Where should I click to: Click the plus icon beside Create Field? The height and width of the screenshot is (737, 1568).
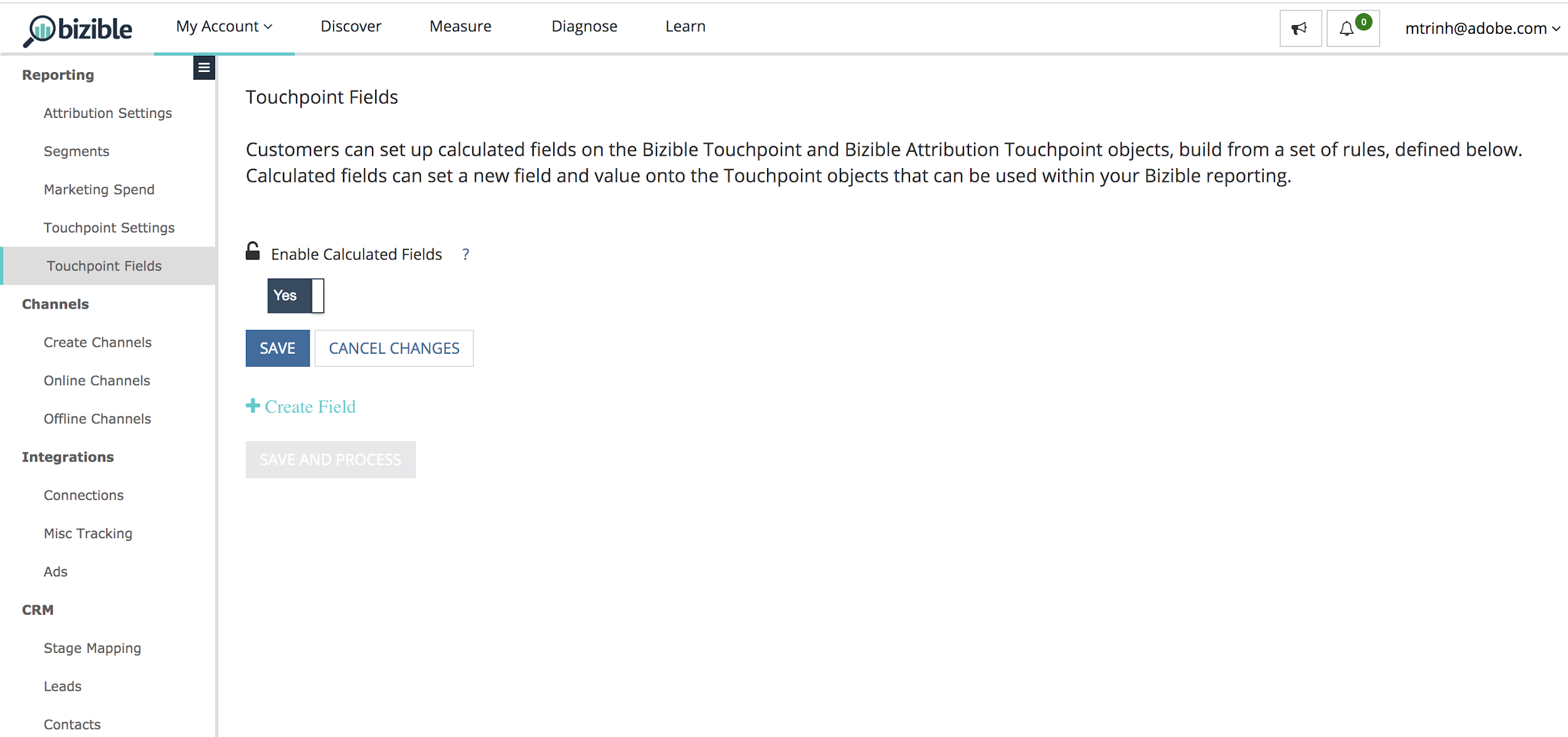pos(253,406)
